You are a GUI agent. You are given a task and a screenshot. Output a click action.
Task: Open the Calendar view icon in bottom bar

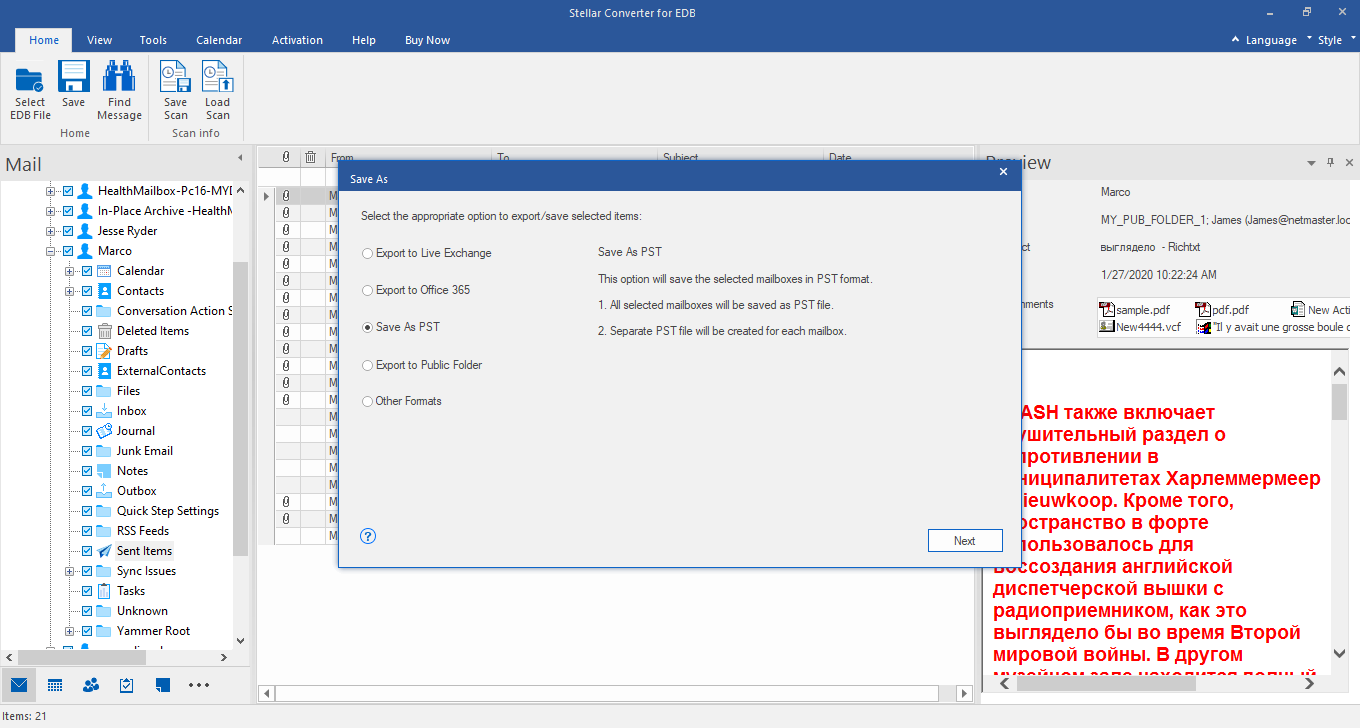[x=55, y=685]
